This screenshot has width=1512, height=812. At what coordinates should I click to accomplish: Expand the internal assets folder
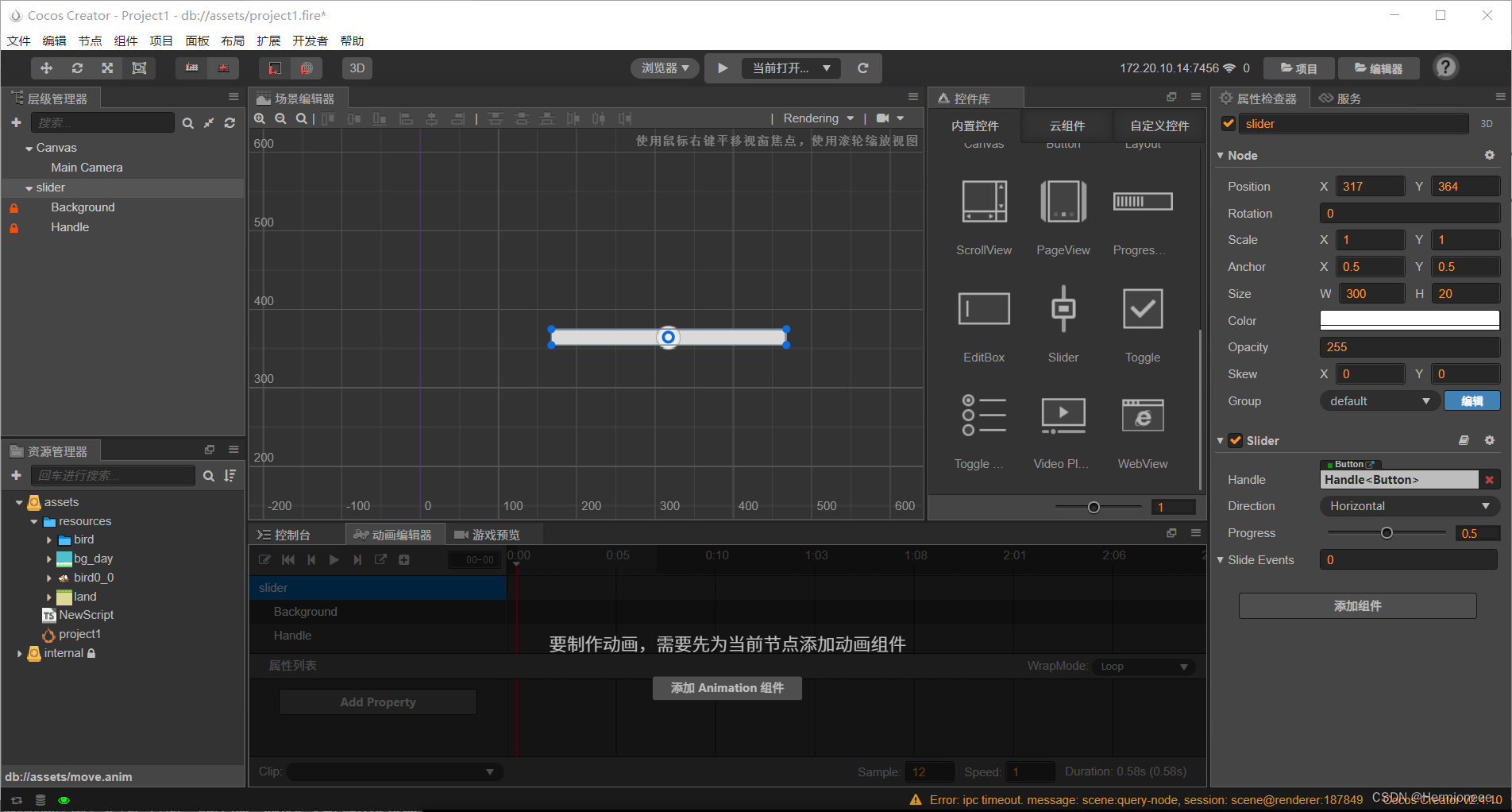pos(20,654)
